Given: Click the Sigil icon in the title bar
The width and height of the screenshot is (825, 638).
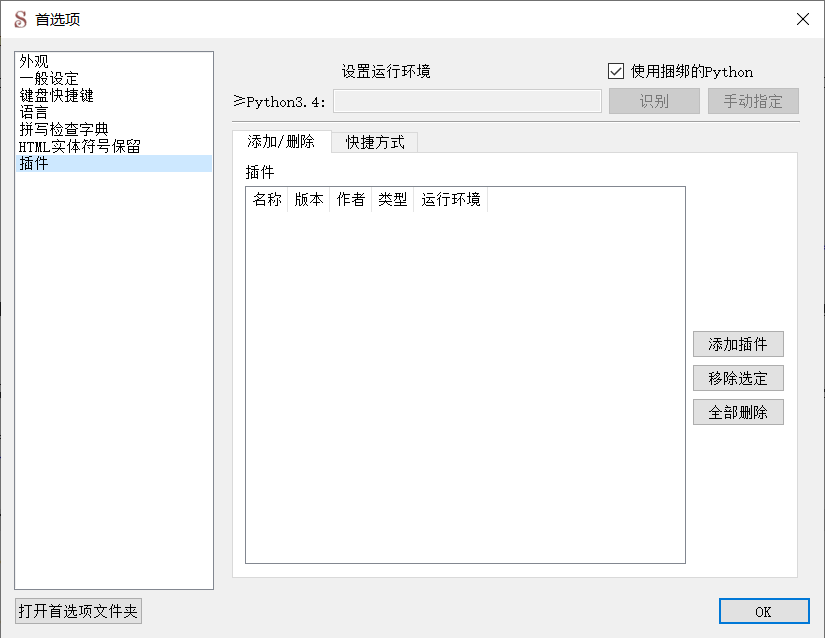Looking at the screenshot, I should point(22,19).
